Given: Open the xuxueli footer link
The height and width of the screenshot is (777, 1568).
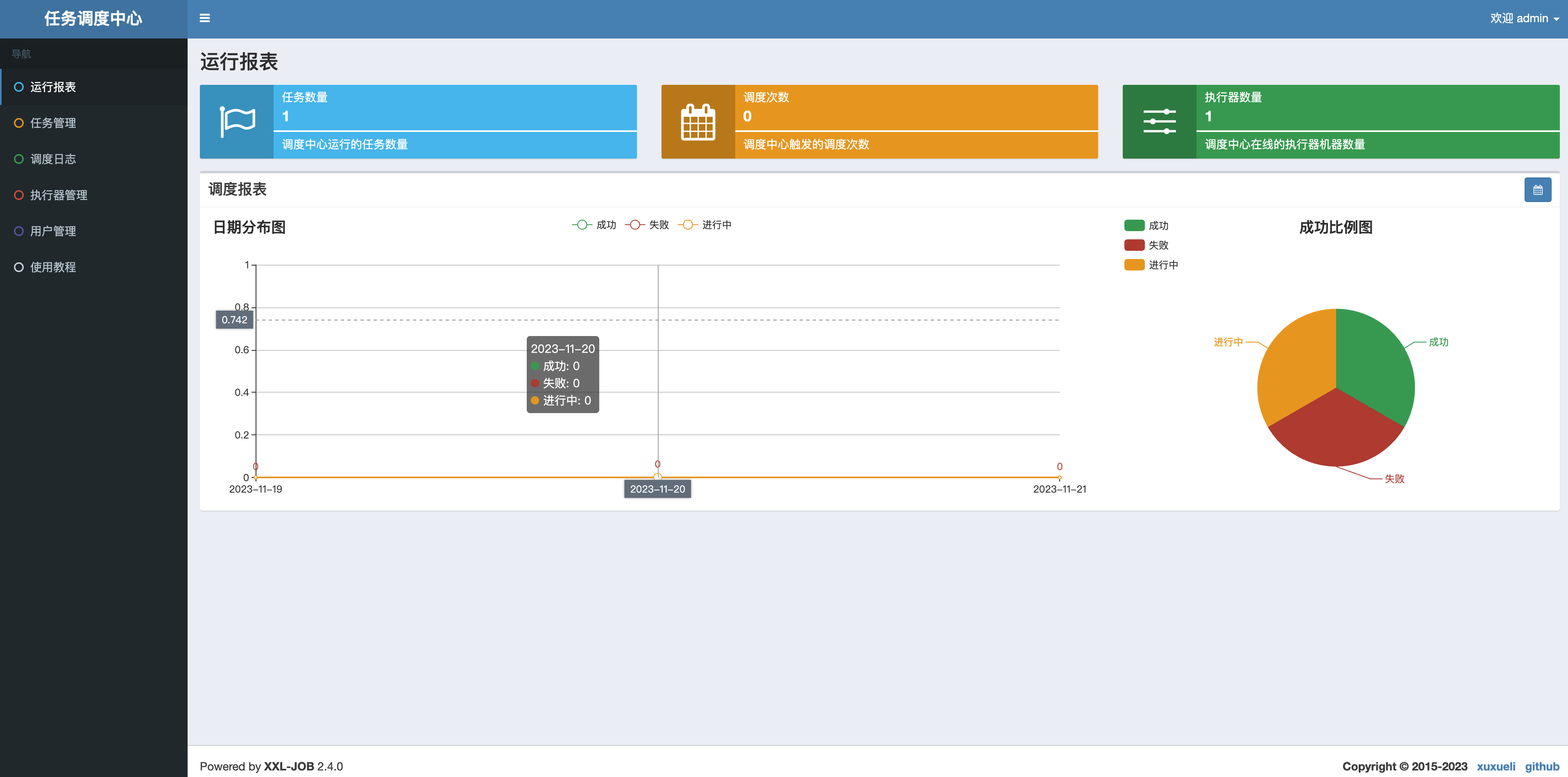Looking at the screenshot, I should click(1495, 766).
